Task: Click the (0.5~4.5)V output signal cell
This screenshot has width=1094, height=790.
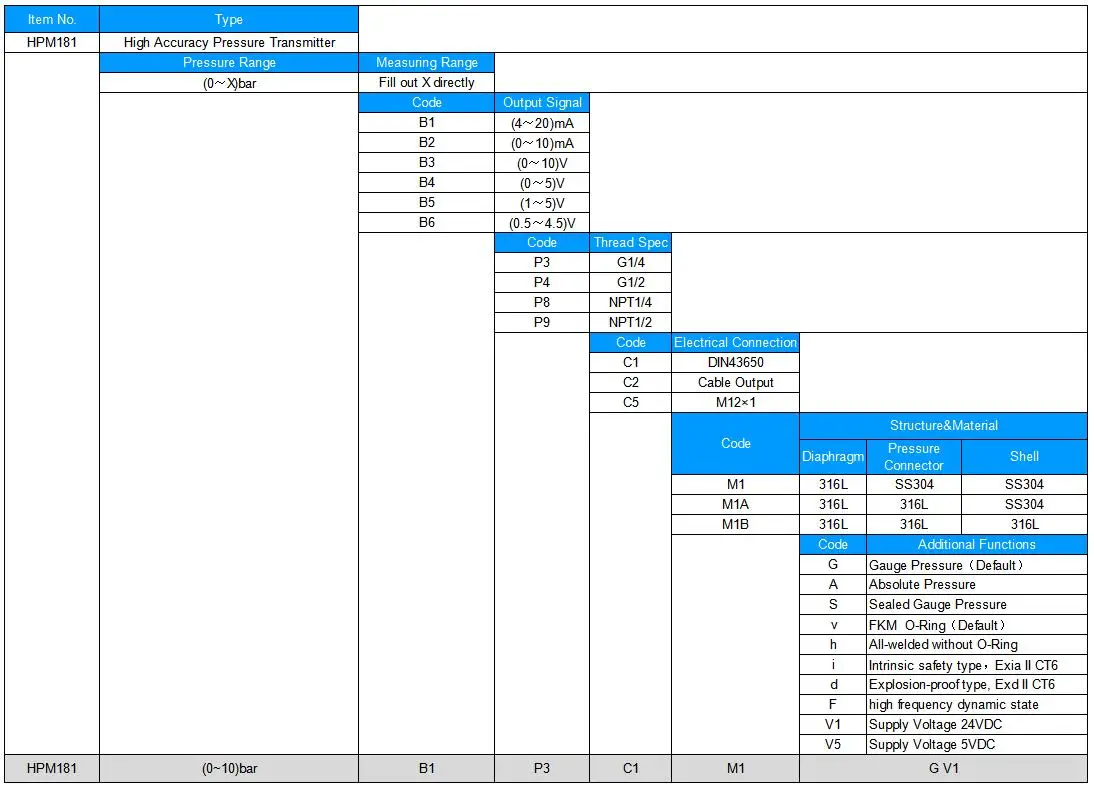Action: click(542, 223)
